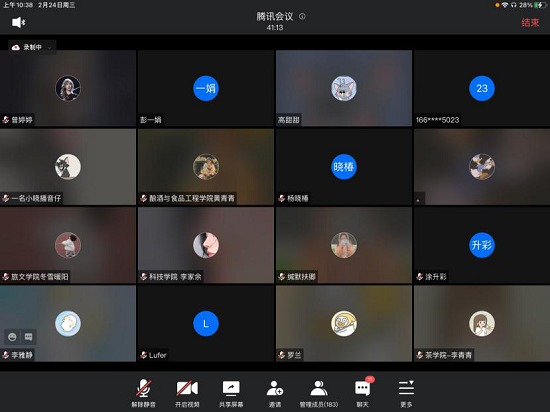The height and width of the screenshot is (412, 550).
Task: Select 高甜甜's Tom cat avatar
Action: (344, 88)
